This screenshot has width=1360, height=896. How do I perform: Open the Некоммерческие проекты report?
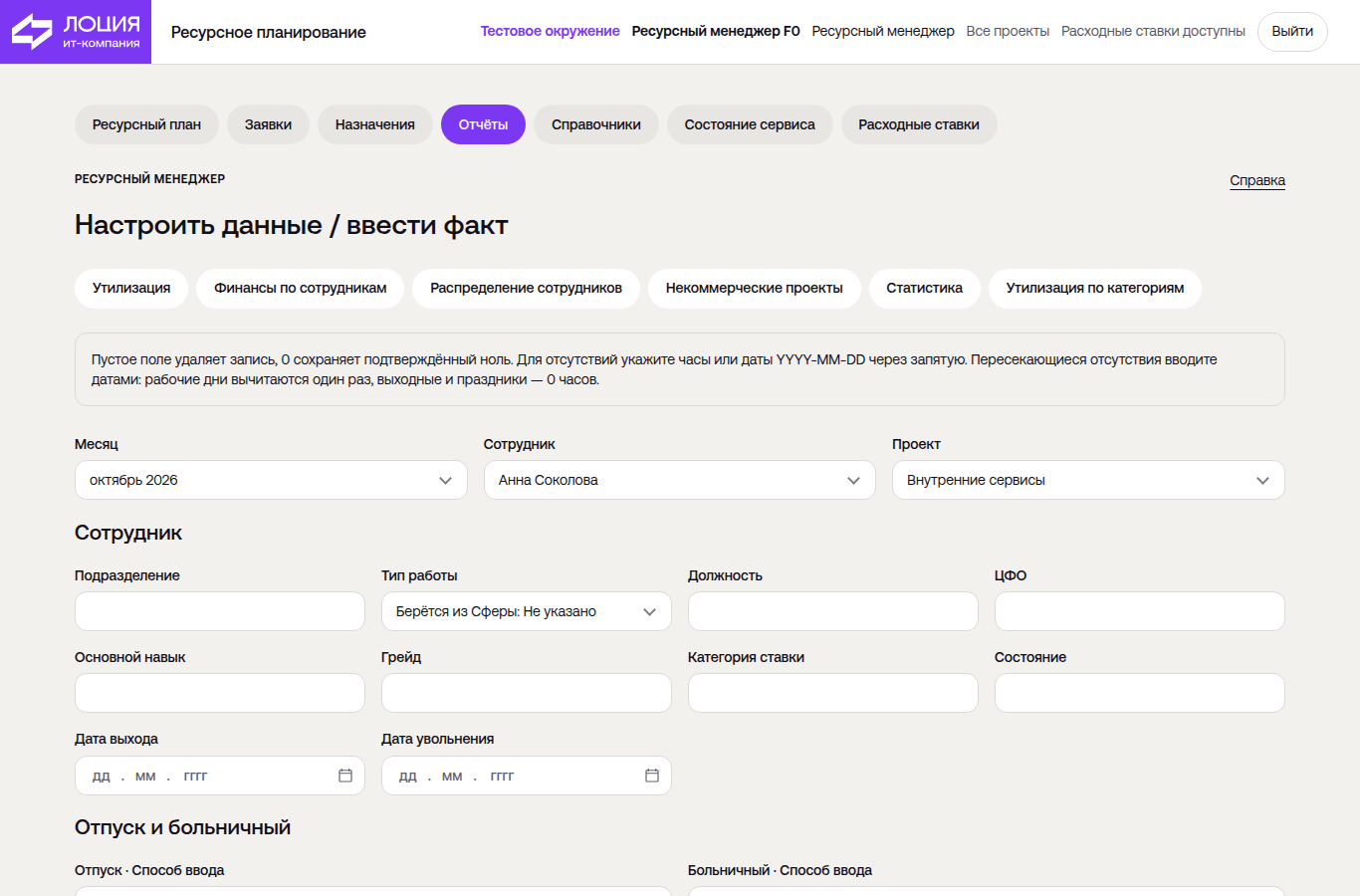755,289
